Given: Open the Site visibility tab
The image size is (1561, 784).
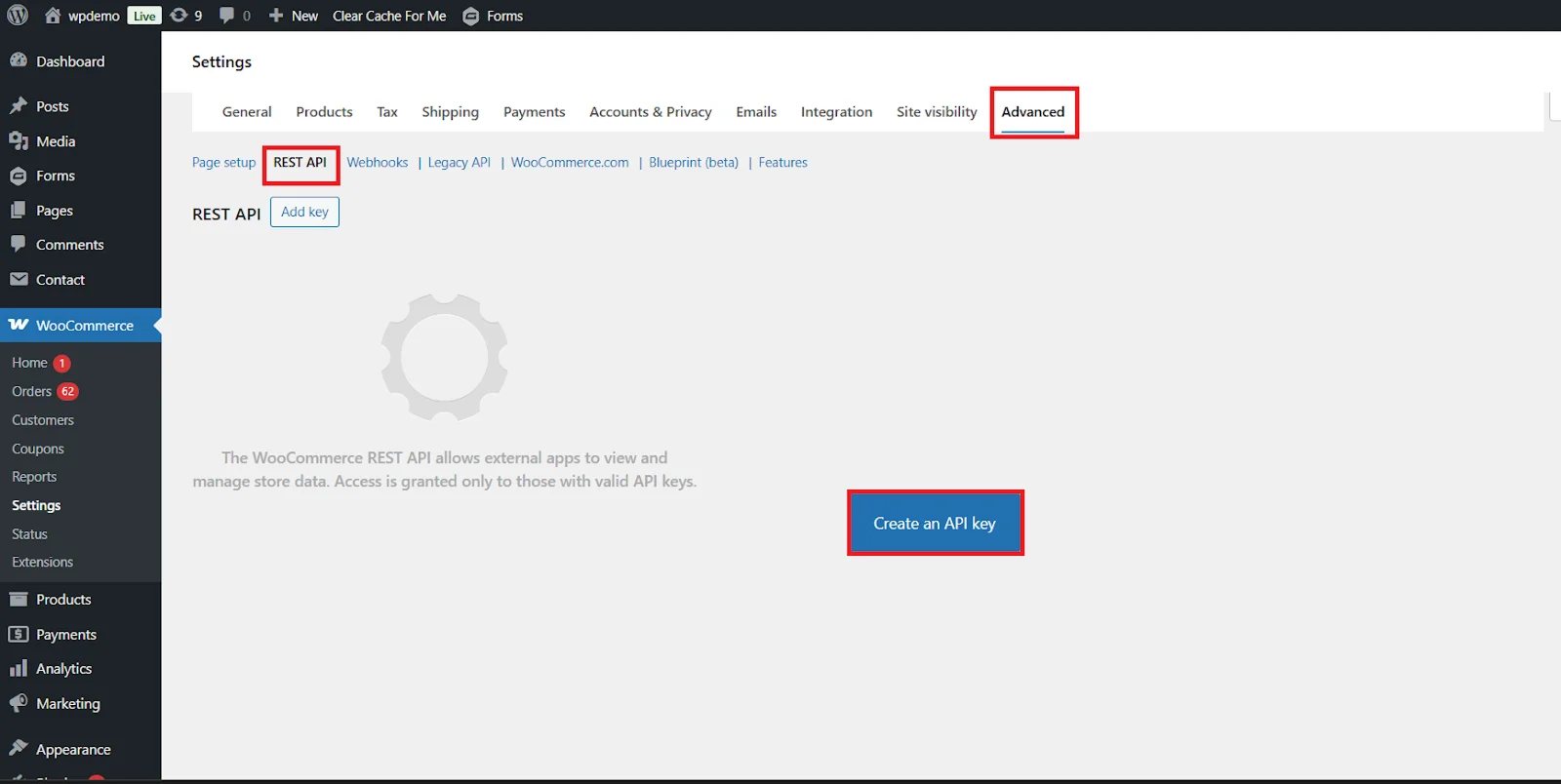Looking at the screenshot, I should pos(937,112).
